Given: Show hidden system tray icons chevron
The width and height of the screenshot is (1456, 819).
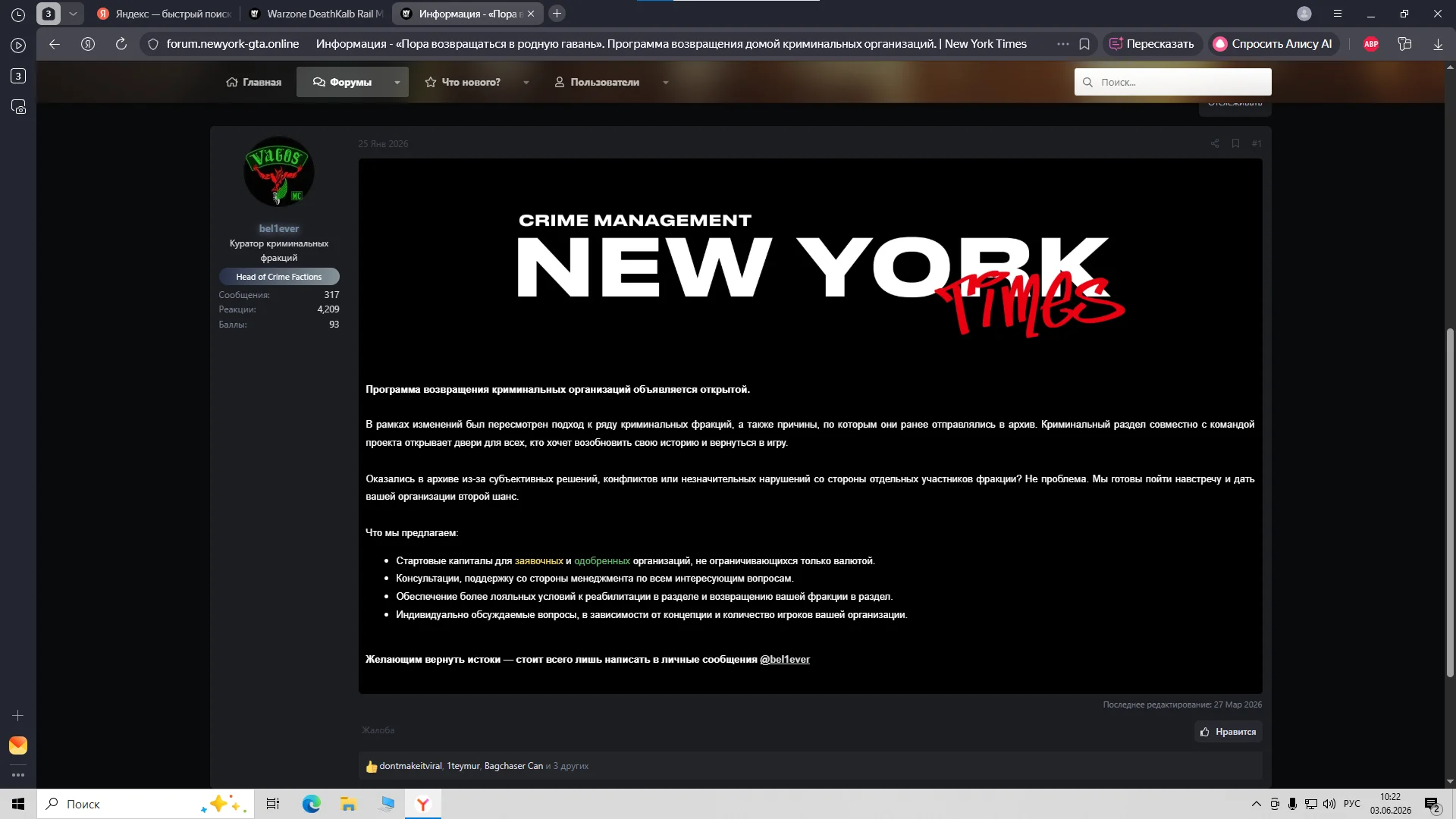Looking at the screenshot, I should tap(1257, 804).
